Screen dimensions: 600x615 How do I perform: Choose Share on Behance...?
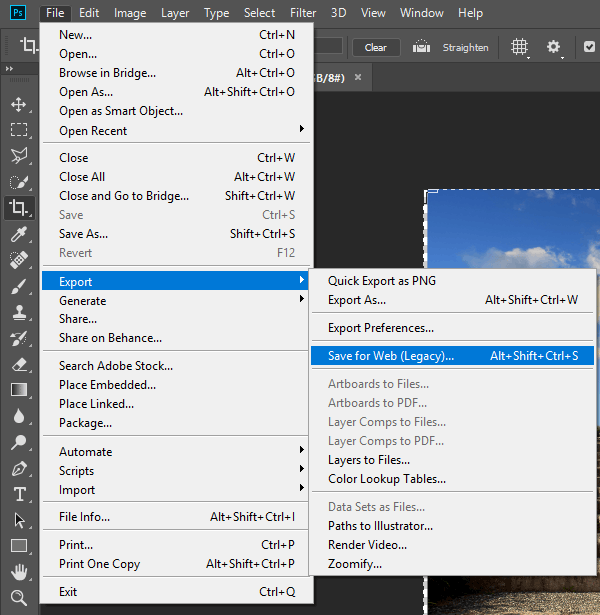point(176,338)
